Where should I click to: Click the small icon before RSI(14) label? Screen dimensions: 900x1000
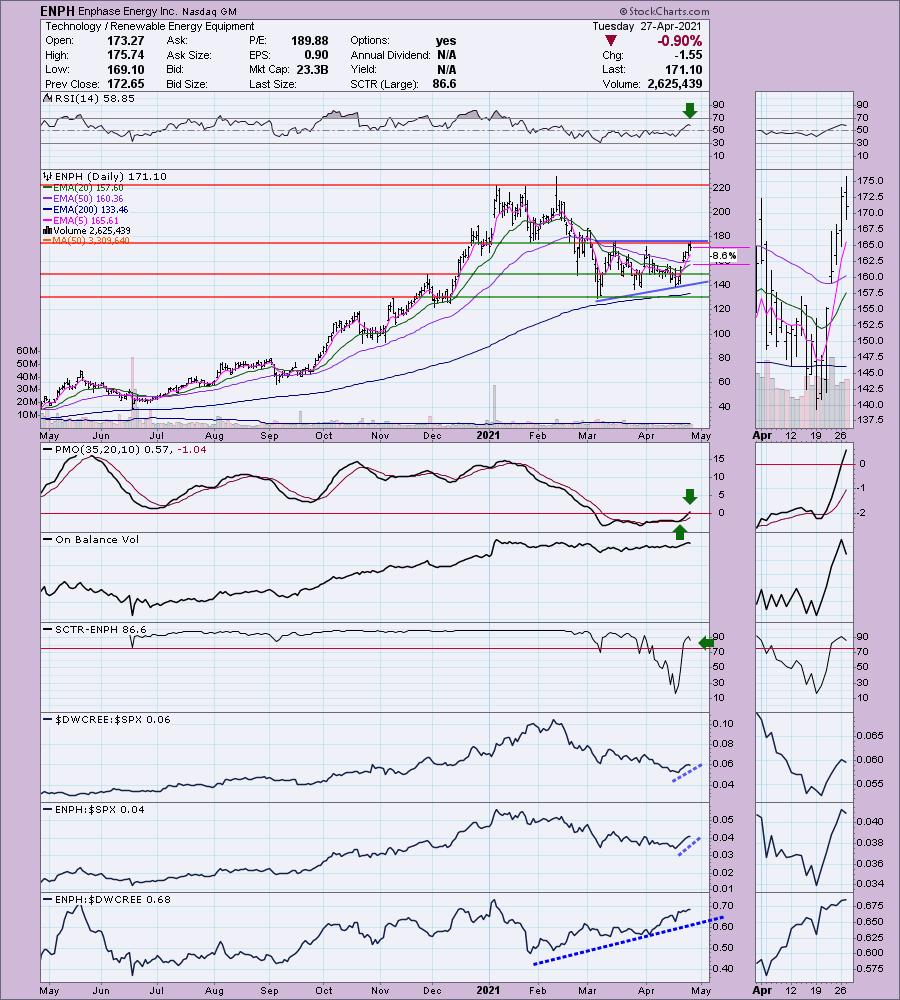coord(48,98)
